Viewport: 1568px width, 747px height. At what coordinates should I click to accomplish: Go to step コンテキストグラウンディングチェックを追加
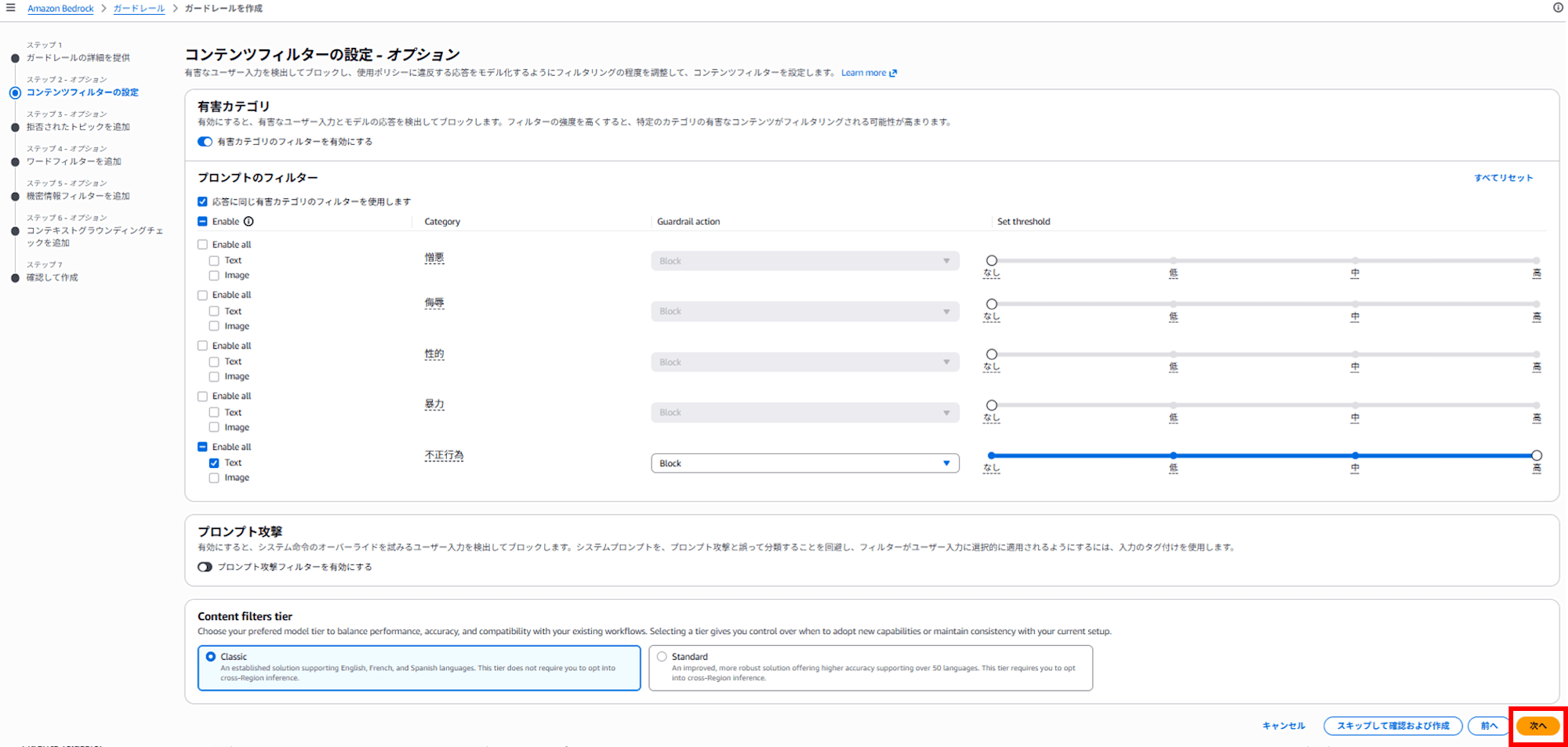tap(95, 237)
